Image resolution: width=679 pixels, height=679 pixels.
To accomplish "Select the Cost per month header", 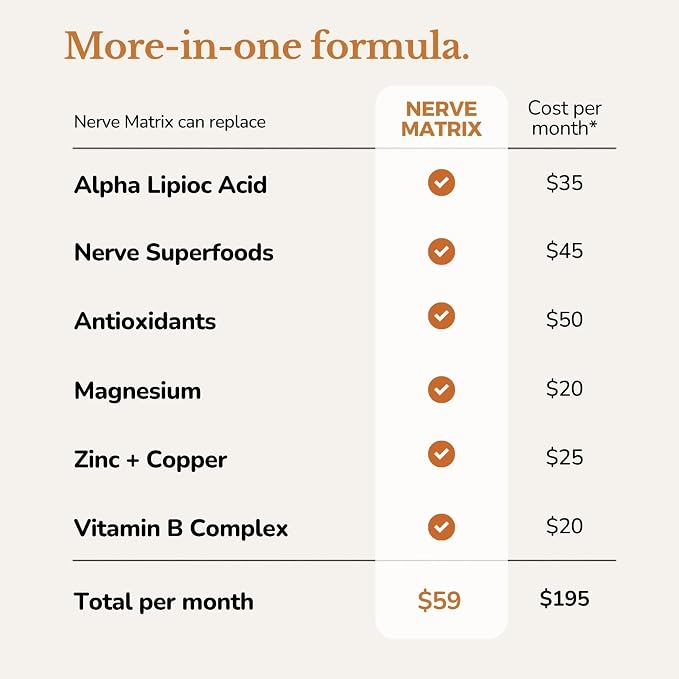I will coord(564,118).
